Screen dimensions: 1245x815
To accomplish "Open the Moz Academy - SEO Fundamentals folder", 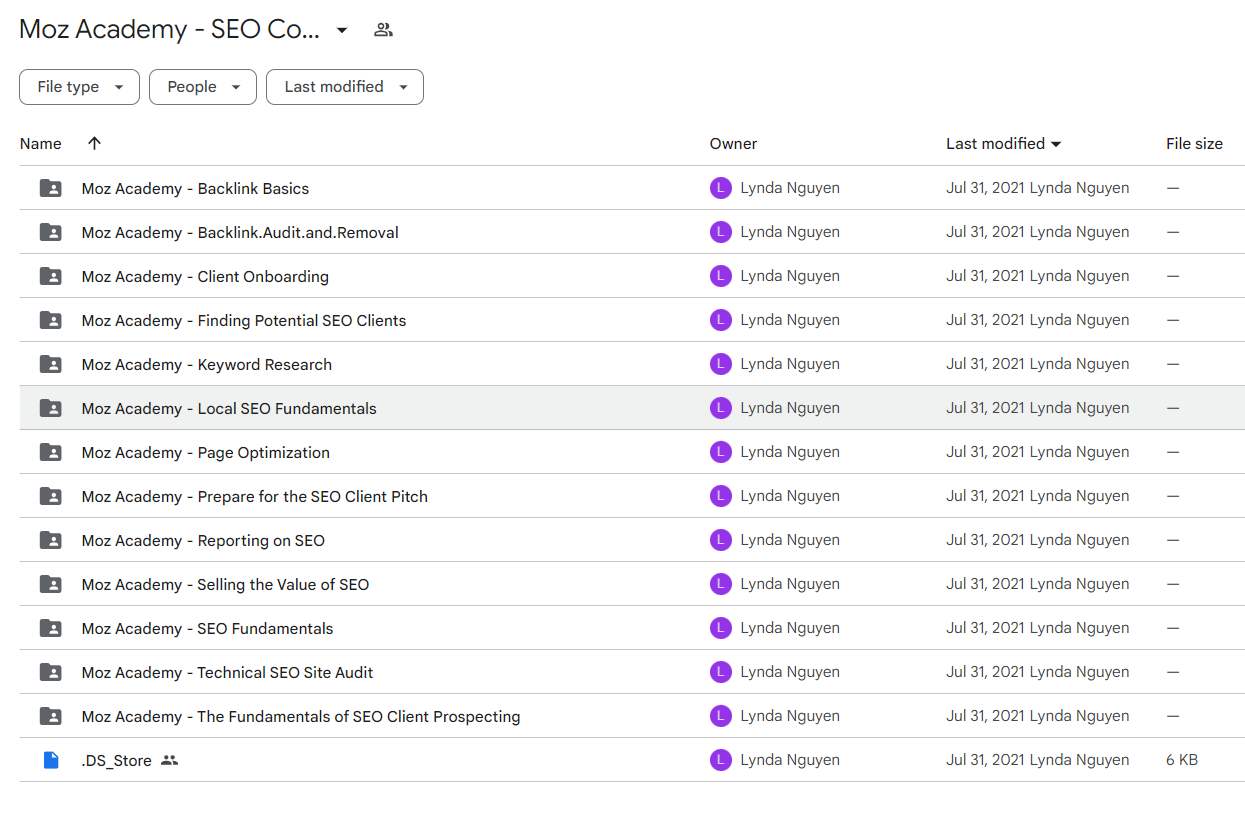I will [x=208, y=628].
